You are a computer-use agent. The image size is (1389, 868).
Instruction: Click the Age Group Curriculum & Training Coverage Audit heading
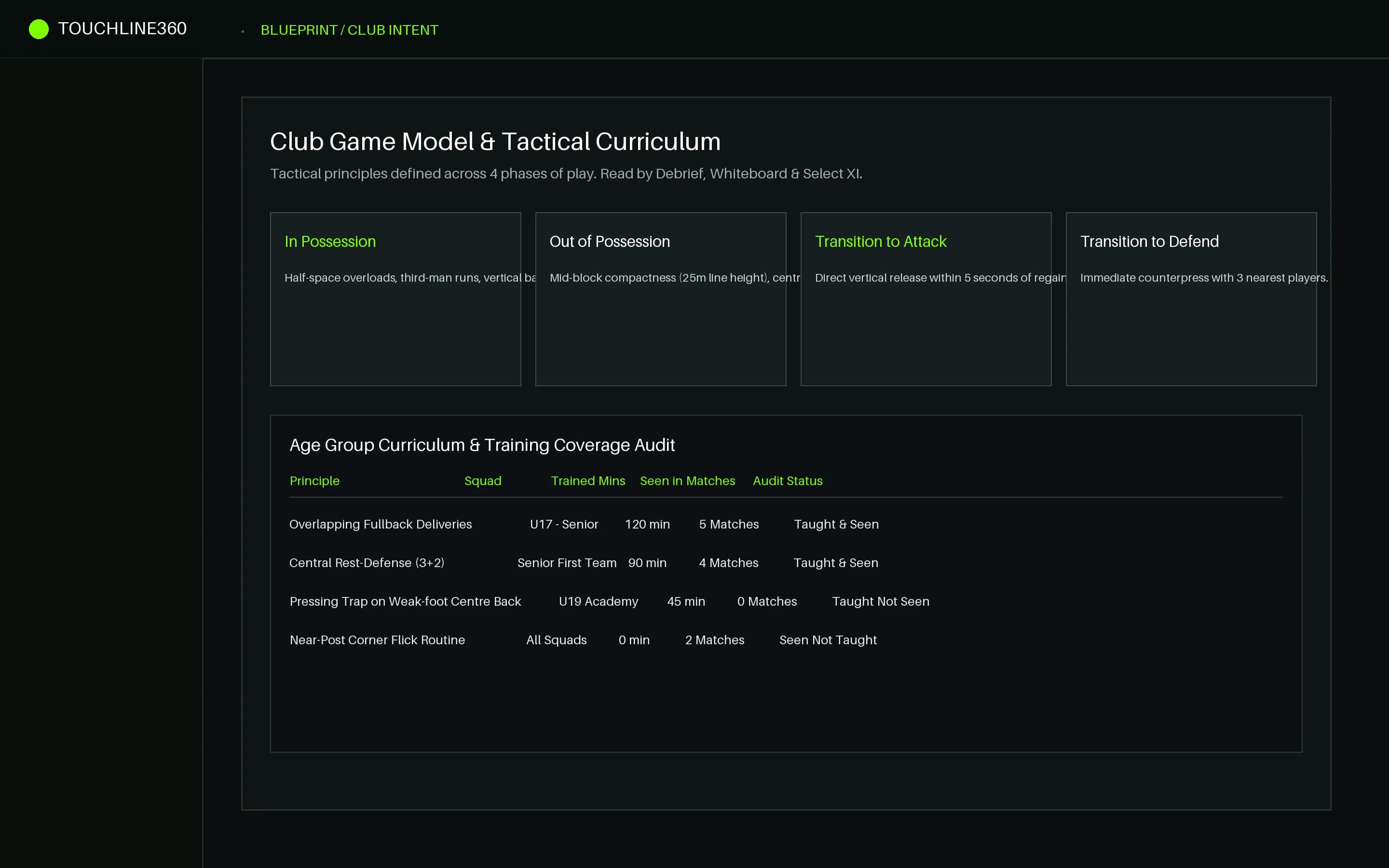point(482,445)
